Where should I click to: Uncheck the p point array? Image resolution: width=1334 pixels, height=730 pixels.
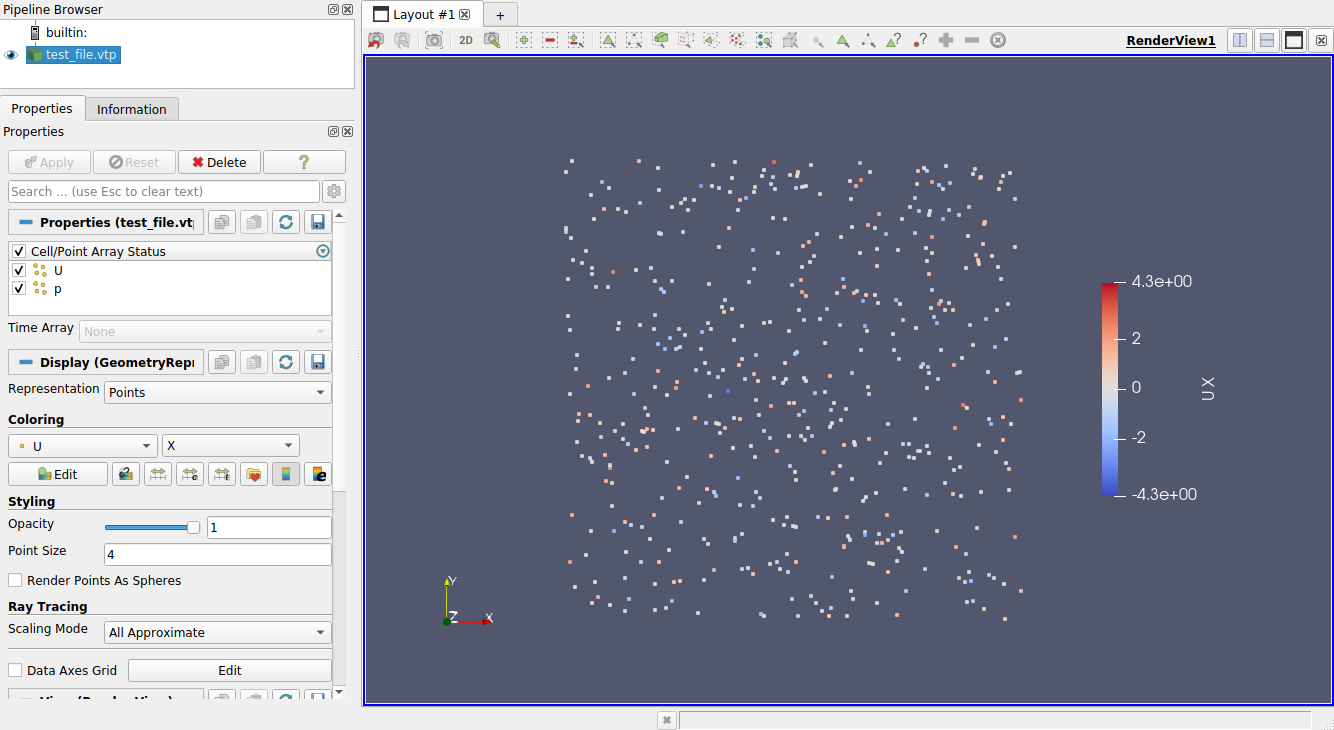coord(17,288)
